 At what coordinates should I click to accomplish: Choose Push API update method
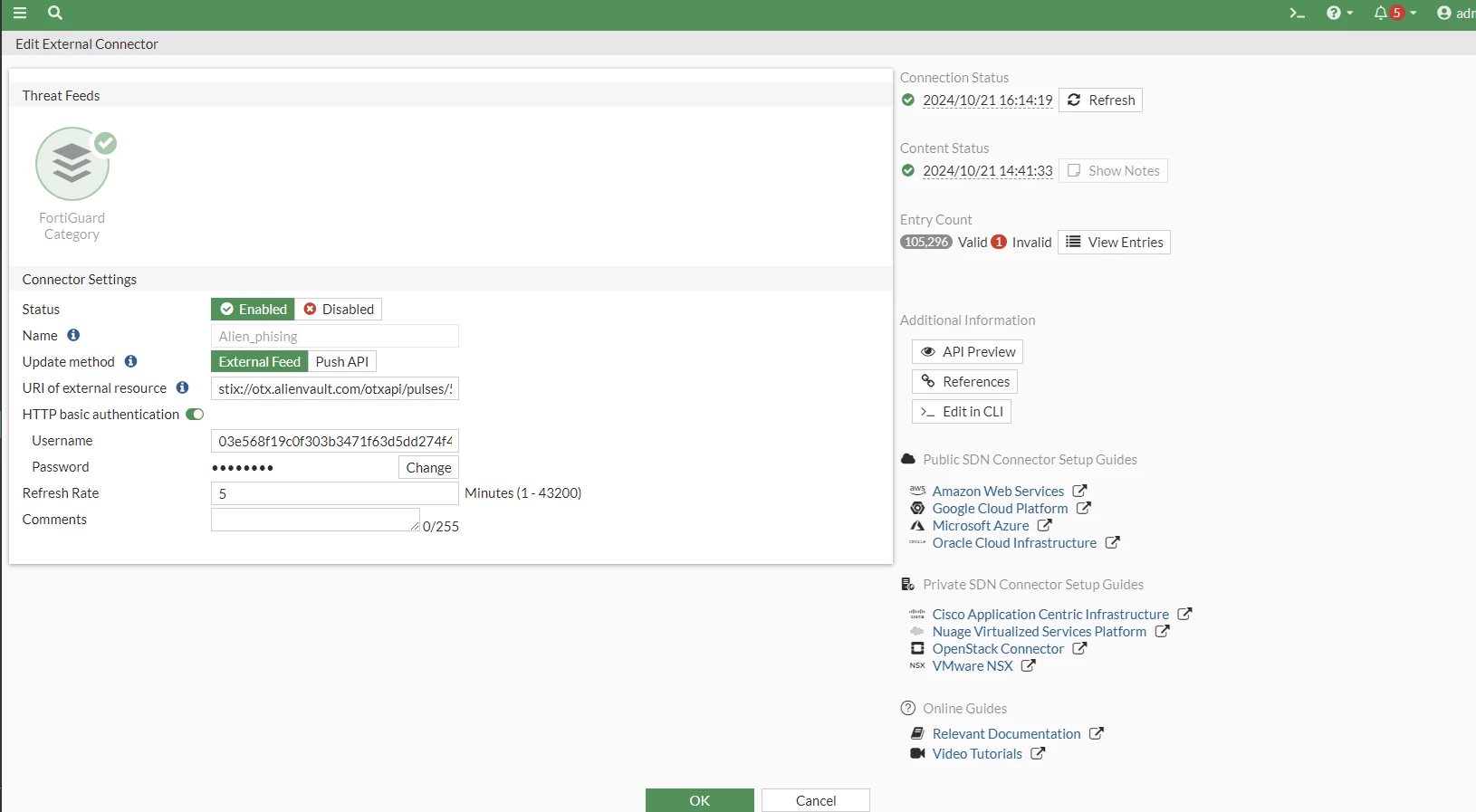click(x=342, y=362)
